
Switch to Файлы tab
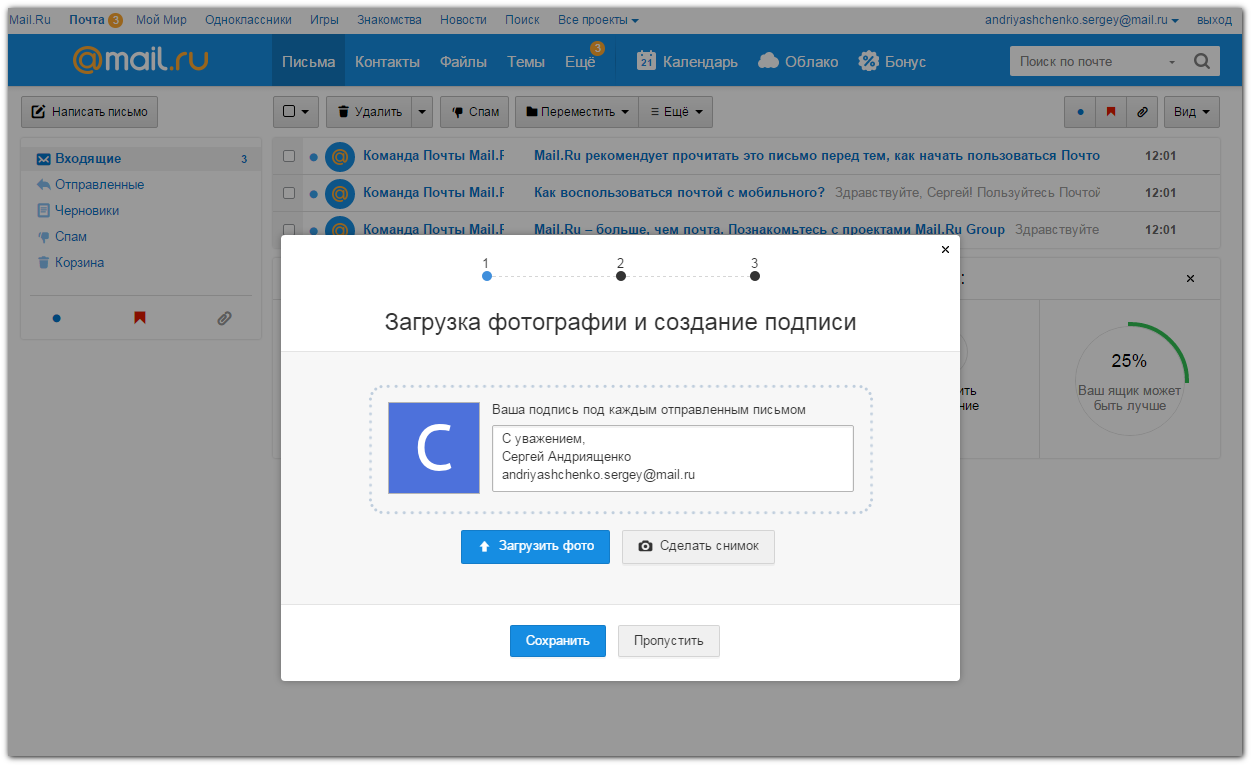click(x=463, y=62)
